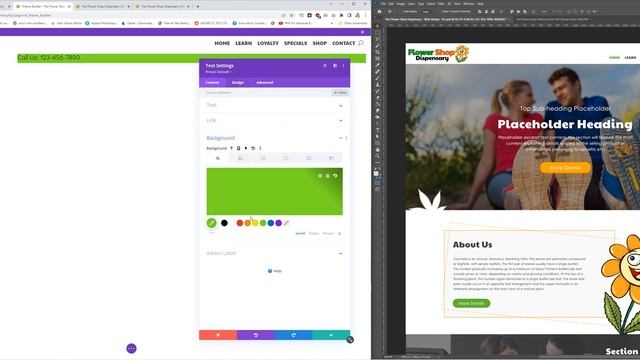Open Divi purple three-dot builder menu

[131, 349]
